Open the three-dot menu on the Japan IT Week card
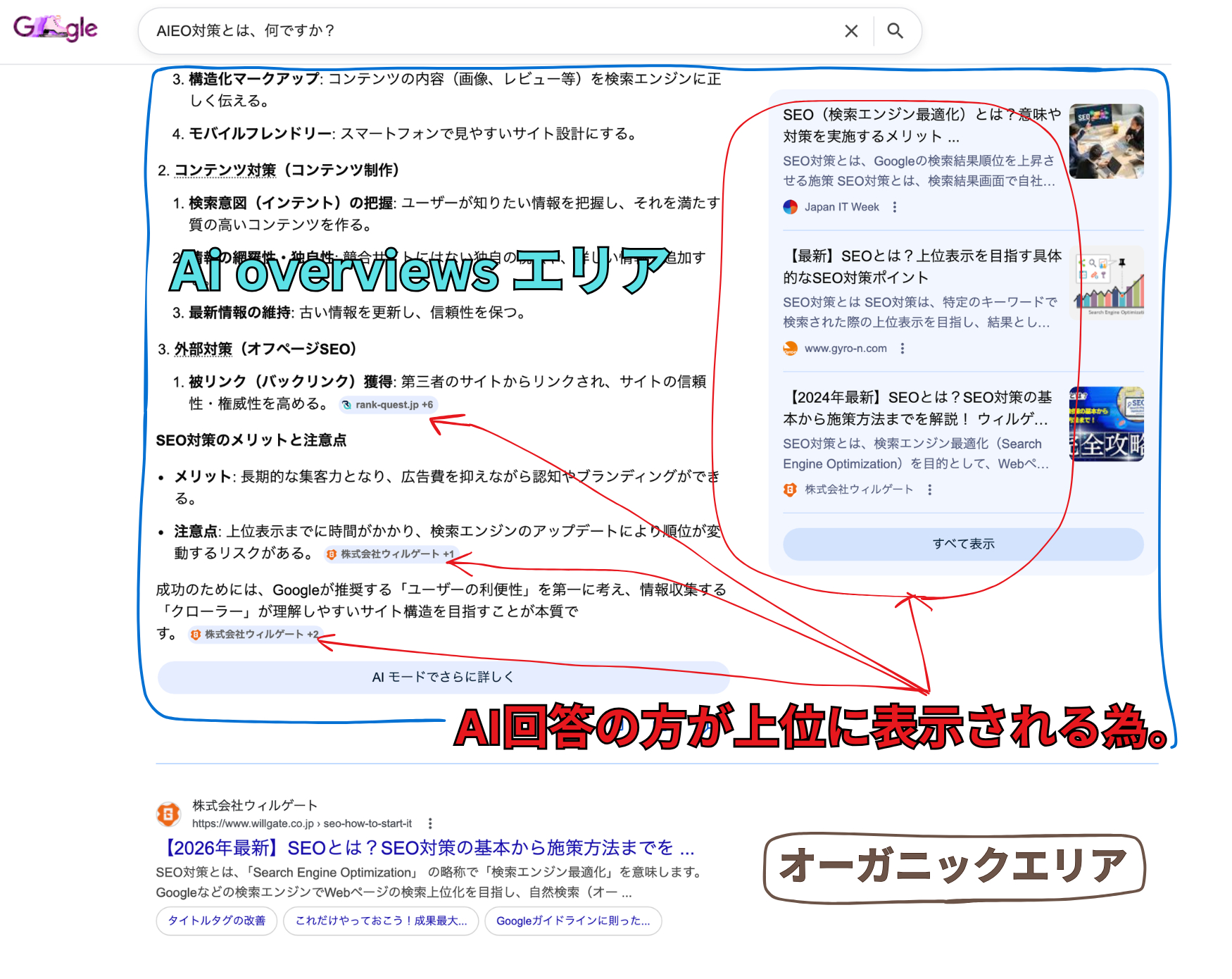The height and width of the screenshot is (979, 1232). click(895, 206)
